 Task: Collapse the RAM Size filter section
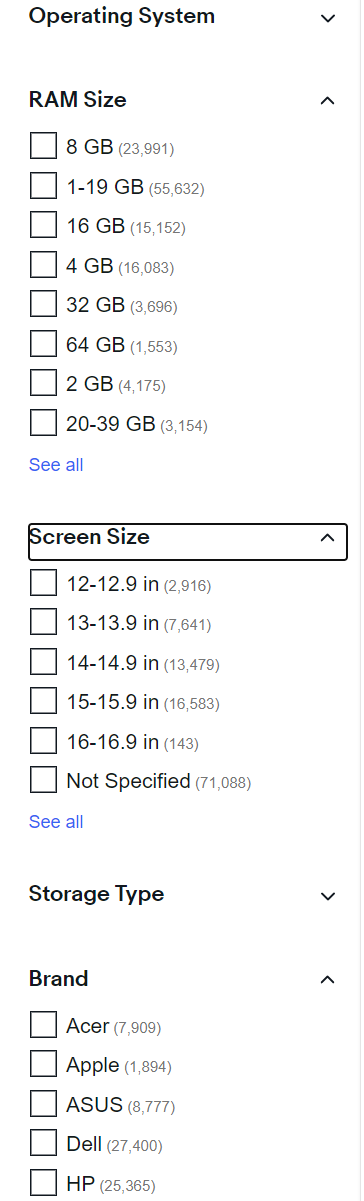(x=327, y=100)
